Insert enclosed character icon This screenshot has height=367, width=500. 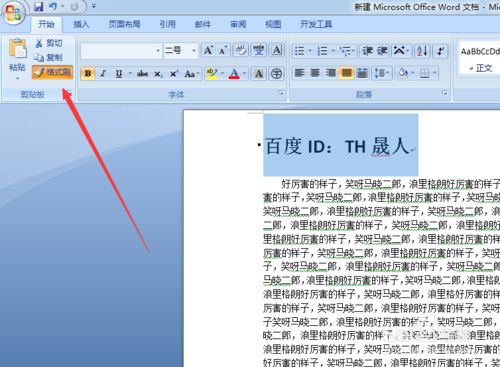point(276,73)
